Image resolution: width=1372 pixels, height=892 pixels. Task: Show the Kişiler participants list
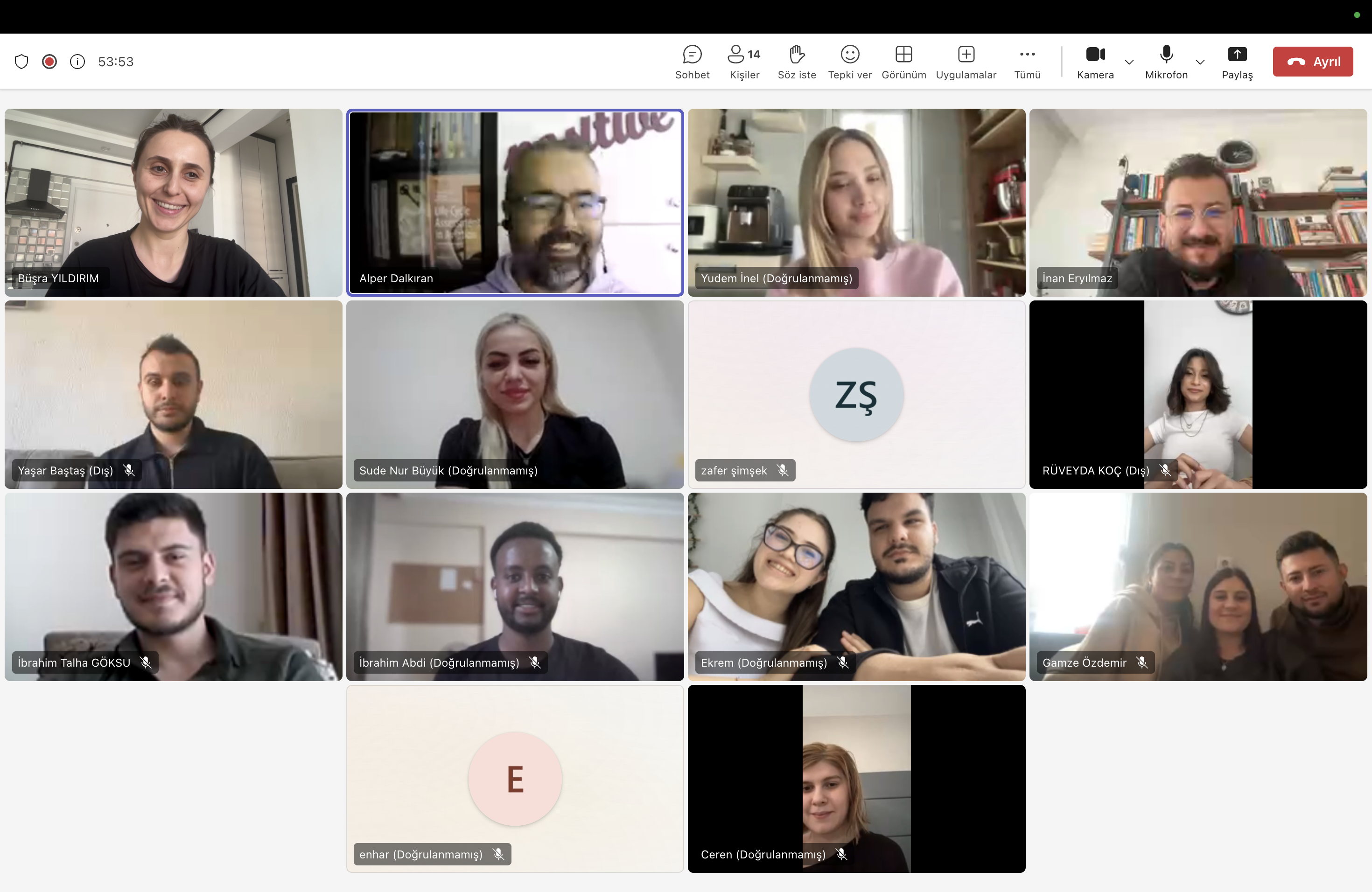click(744, 62)
